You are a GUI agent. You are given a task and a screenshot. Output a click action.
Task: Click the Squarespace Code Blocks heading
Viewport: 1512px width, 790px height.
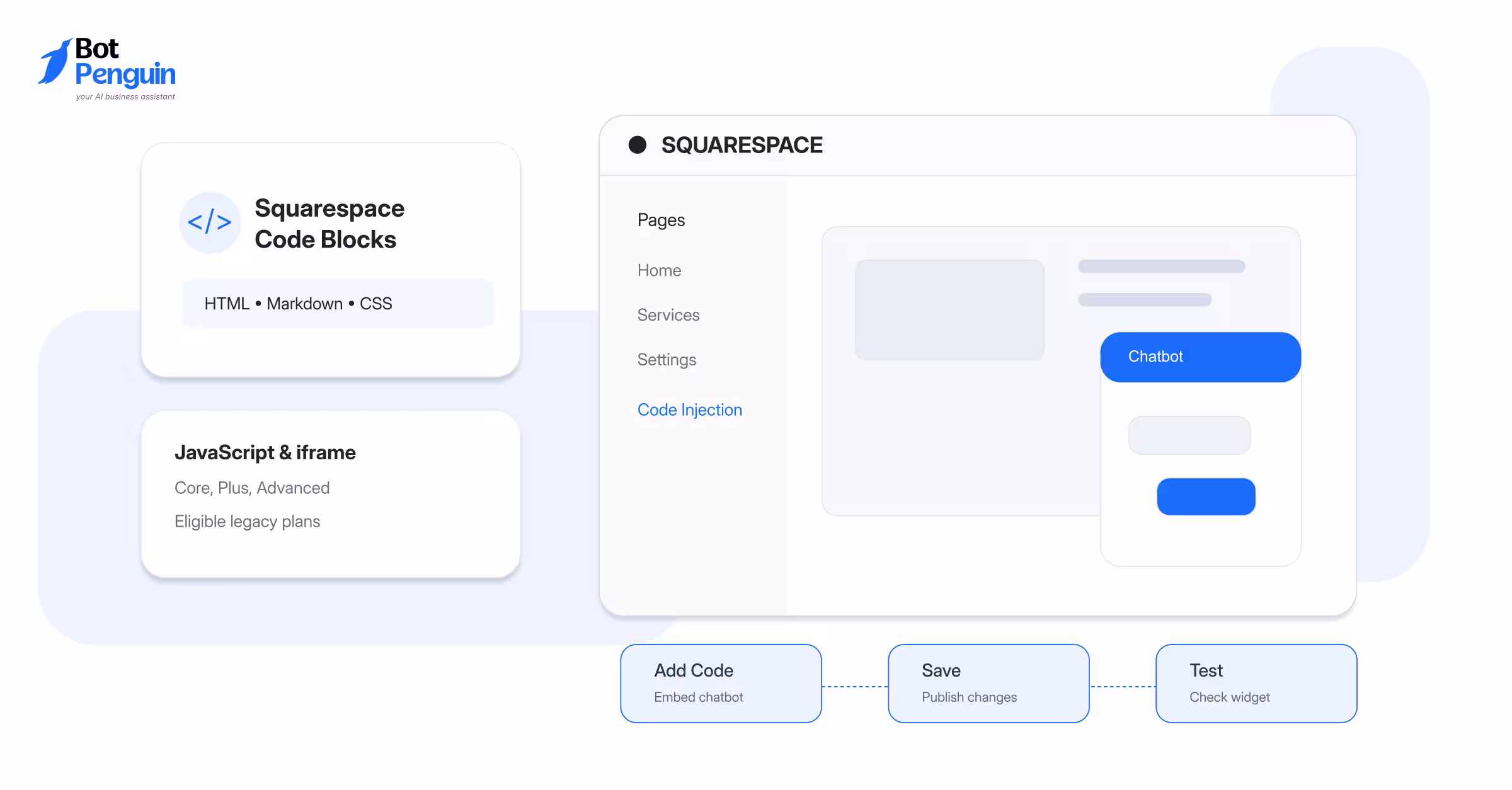(x=329, y=224)
